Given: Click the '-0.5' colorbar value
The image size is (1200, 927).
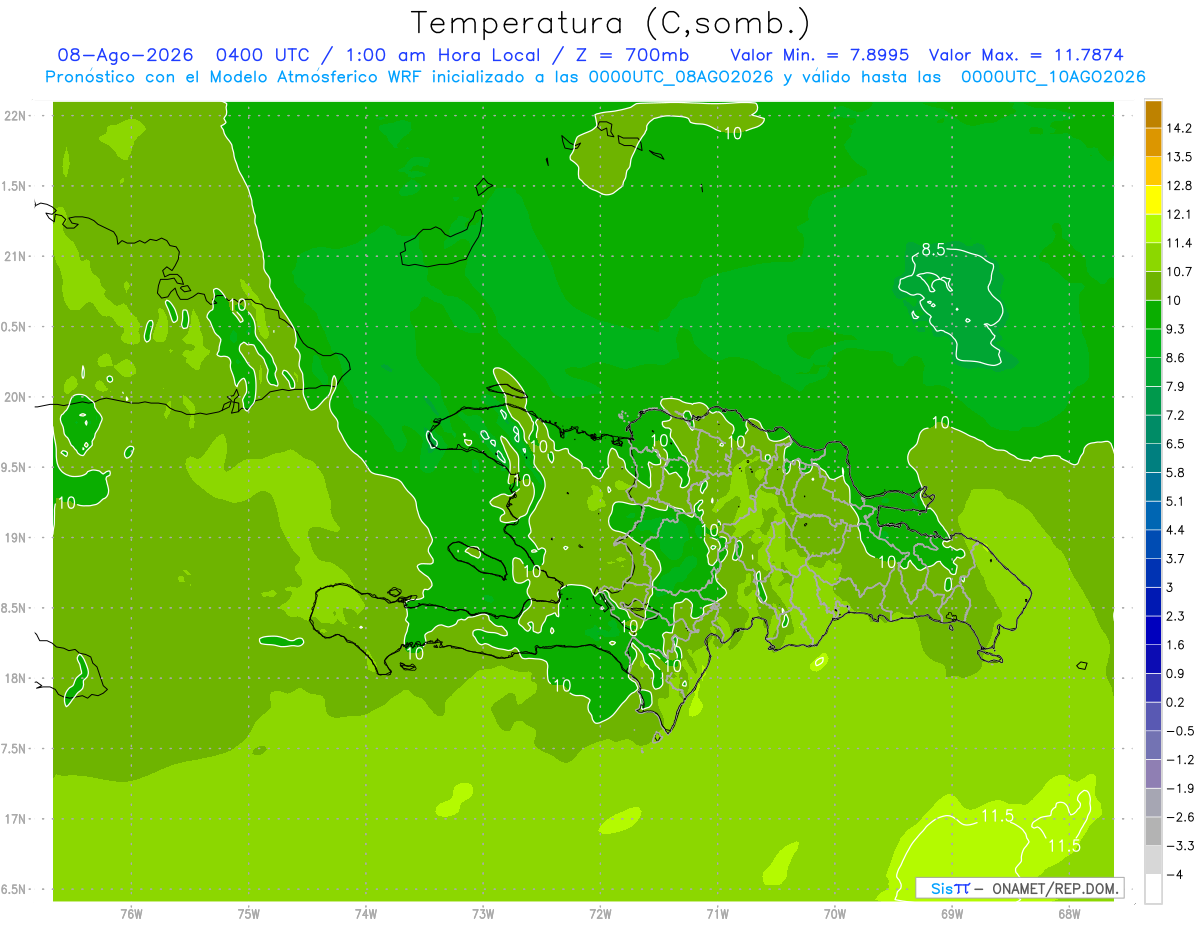Looking at the screenshot, I should [x=1179, y=731].
